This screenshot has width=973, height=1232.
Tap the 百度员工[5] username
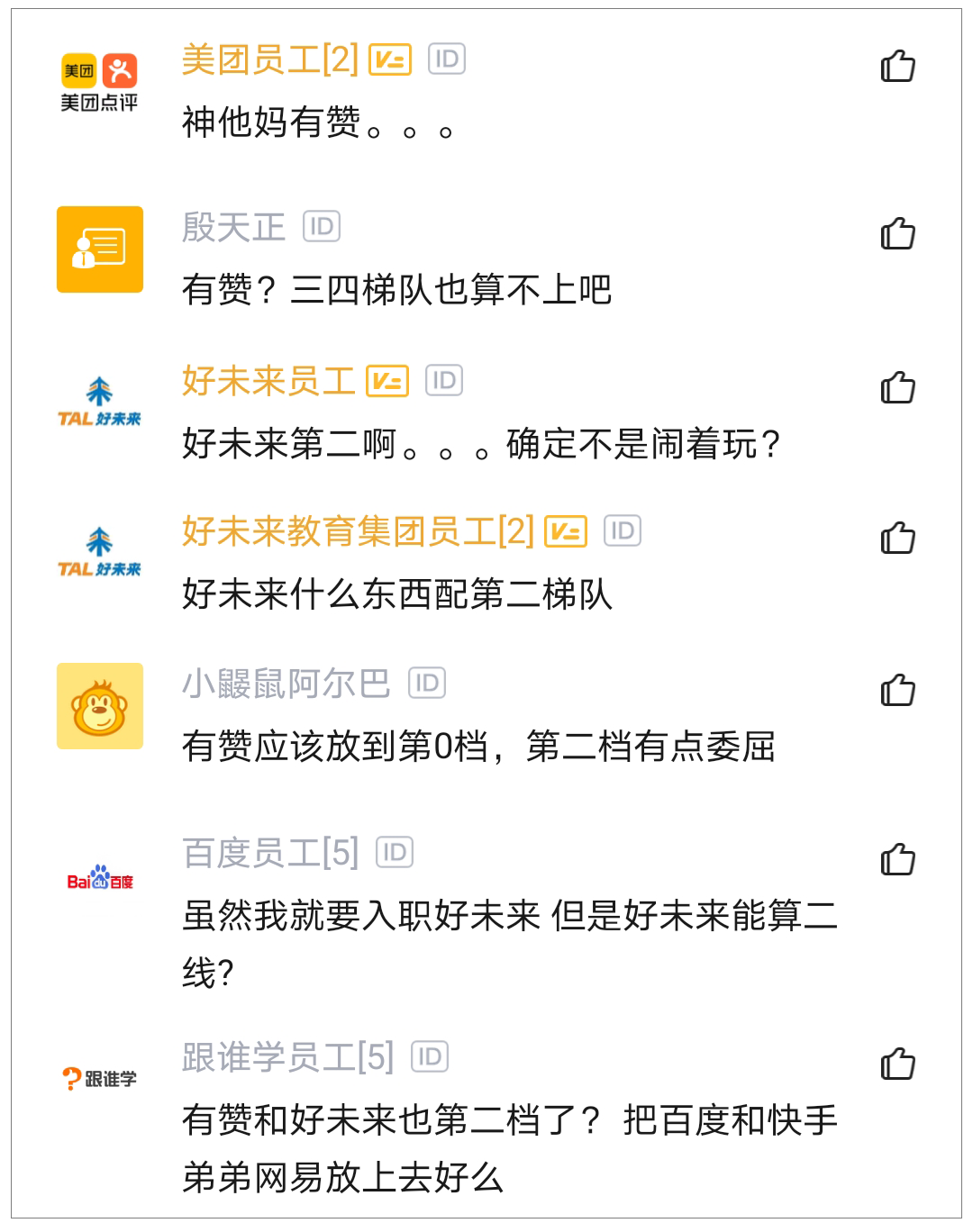click(x=270, y=853)
